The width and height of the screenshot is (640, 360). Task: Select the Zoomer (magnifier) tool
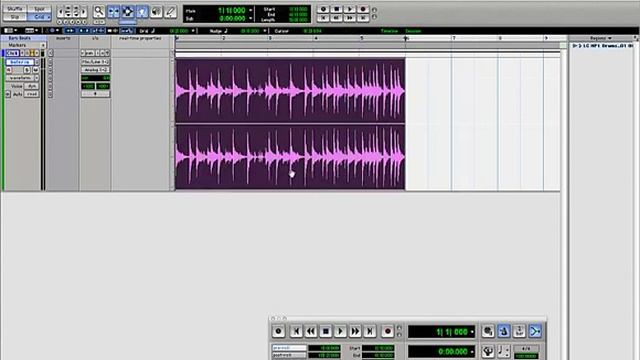point(98,11)
